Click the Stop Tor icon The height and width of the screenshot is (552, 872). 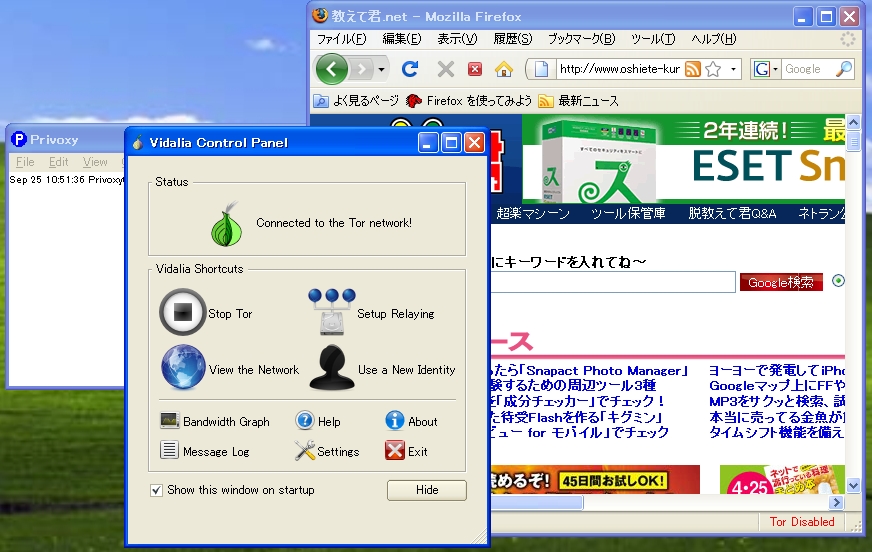183,312
